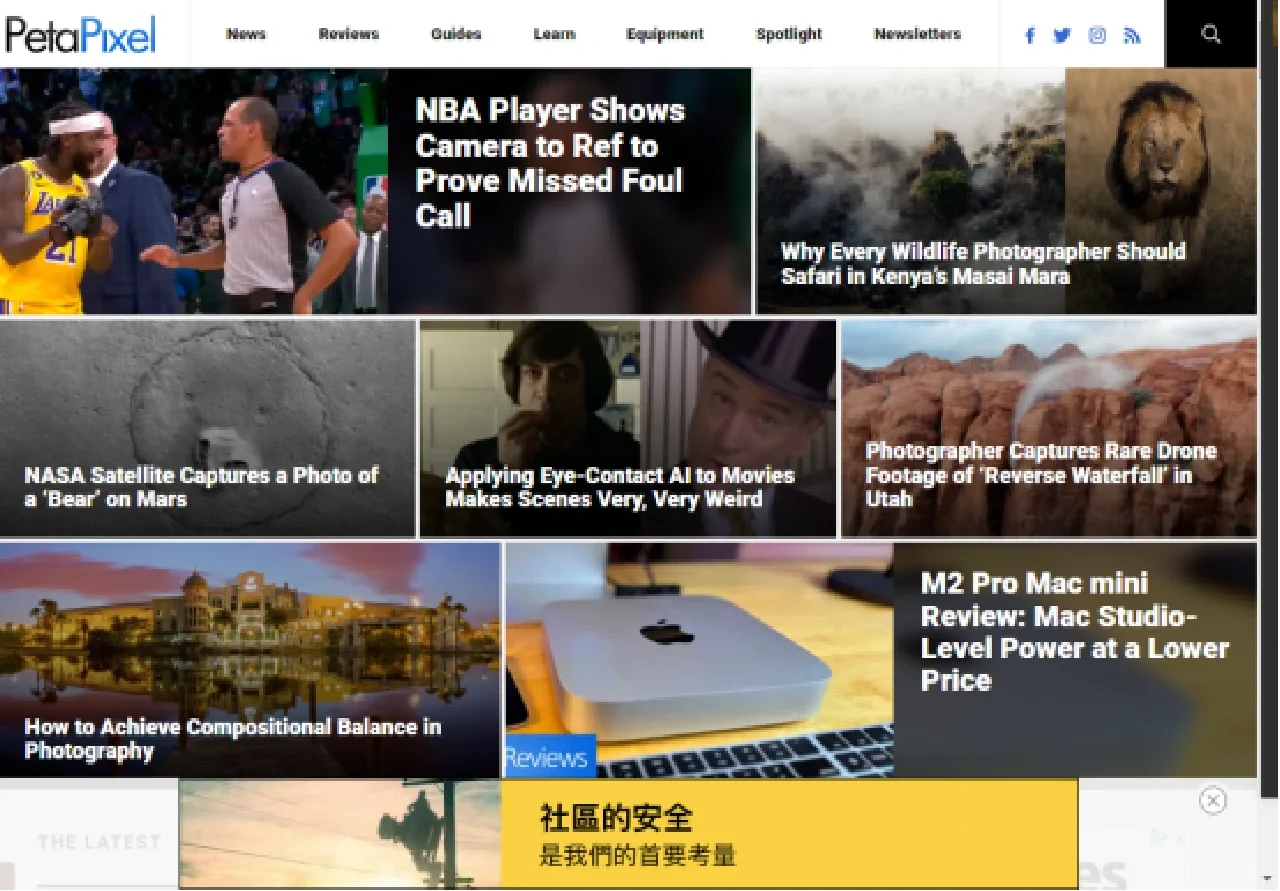Viewport: 1280px width, 891px height.
Task: Open the Equipment menu
Action: pyautogui.click(x=665, y=34)
